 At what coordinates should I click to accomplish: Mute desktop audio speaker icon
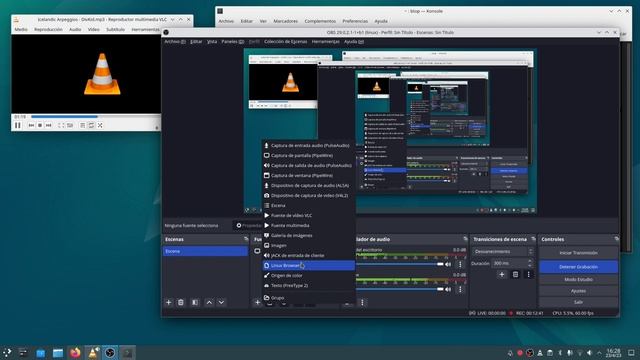448,264
